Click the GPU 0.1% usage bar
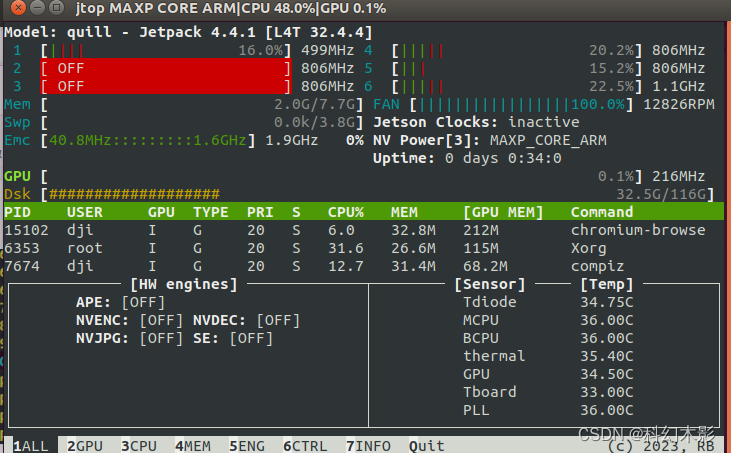The width and height of the screenshot is (731, 453). [x=342, y=176]
